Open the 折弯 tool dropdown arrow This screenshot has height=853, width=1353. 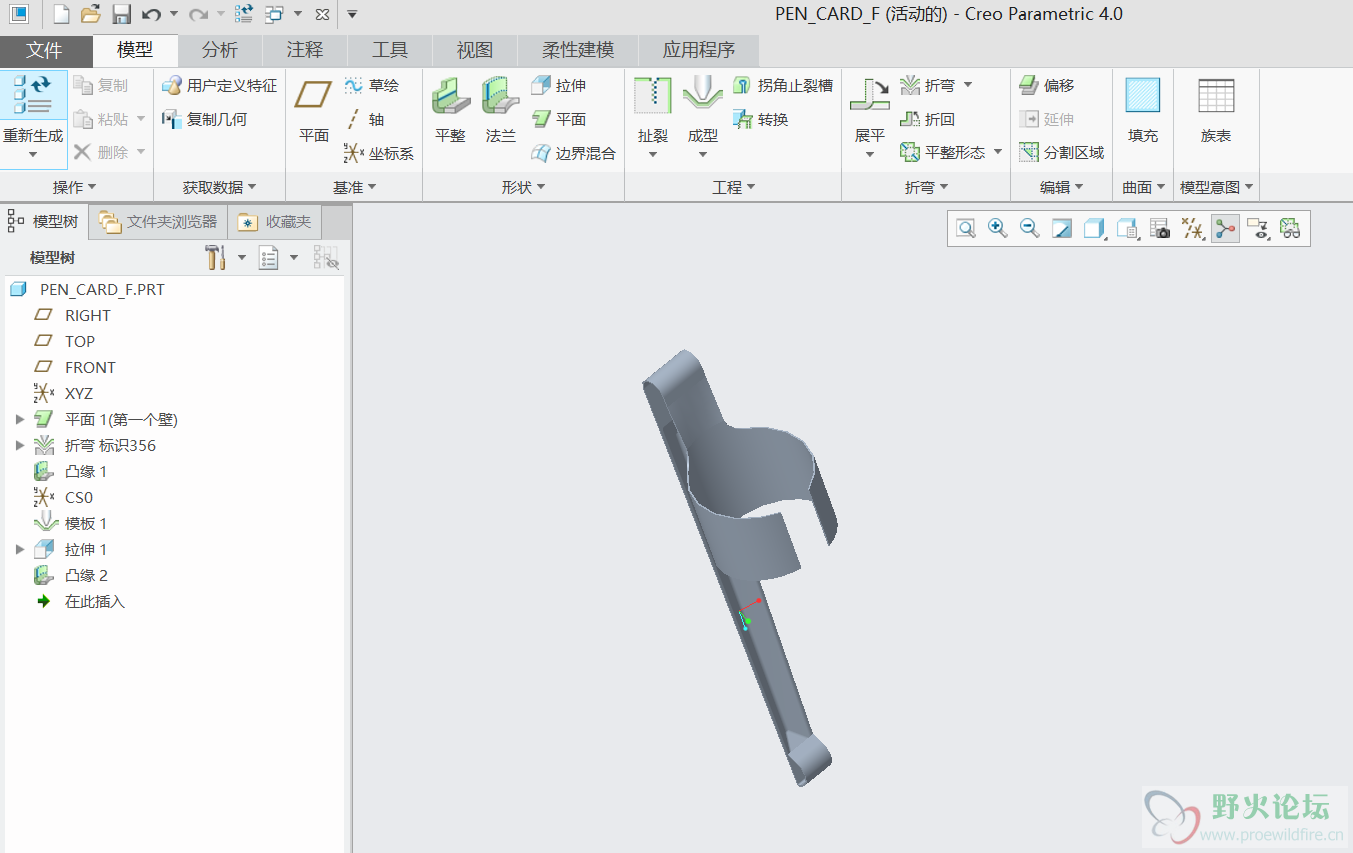[968, 86]
